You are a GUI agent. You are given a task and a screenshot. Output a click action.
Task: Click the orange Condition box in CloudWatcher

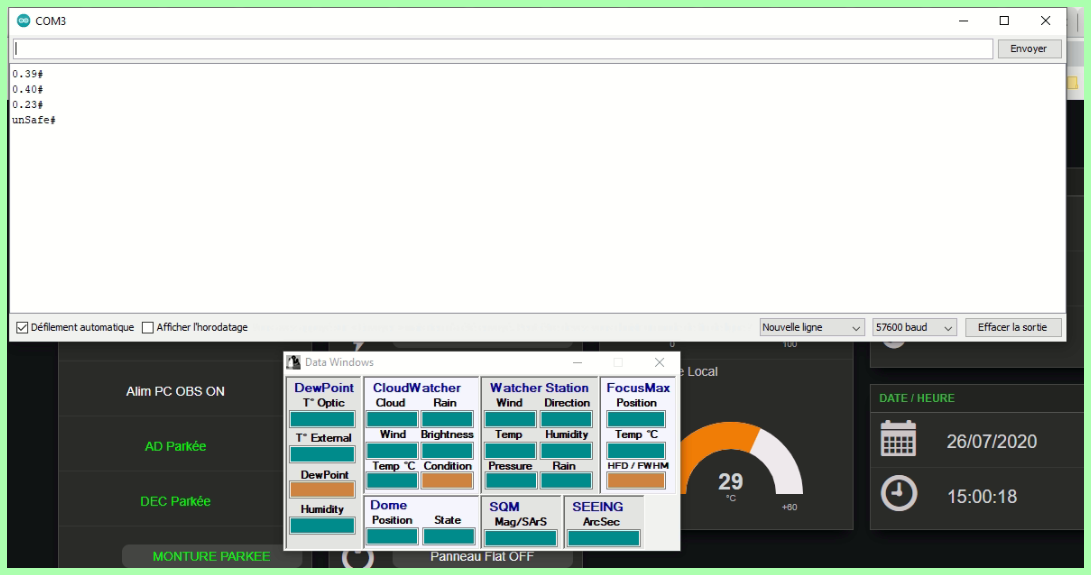tap(447, 480)
